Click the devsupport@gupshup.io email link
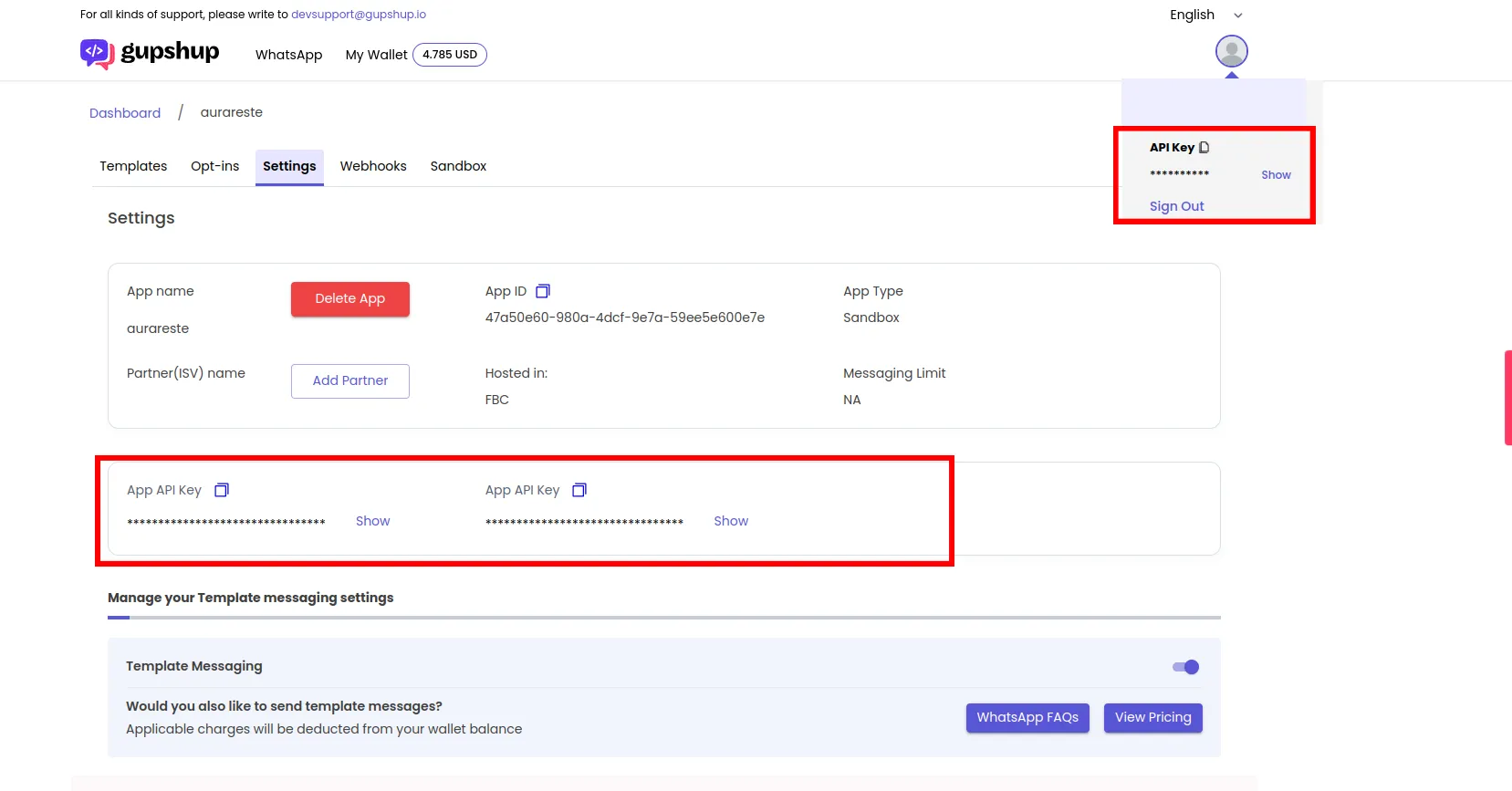This screenshot has height=791, width=1512. click(359, 15)
